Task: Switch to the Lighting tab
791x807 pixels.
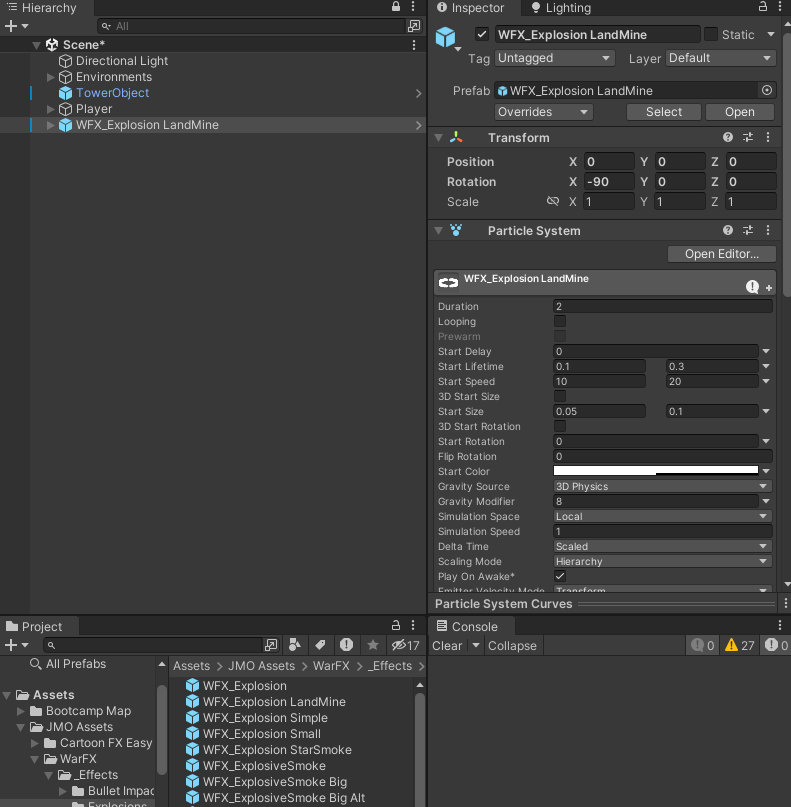Action: (x=561, y=8)
